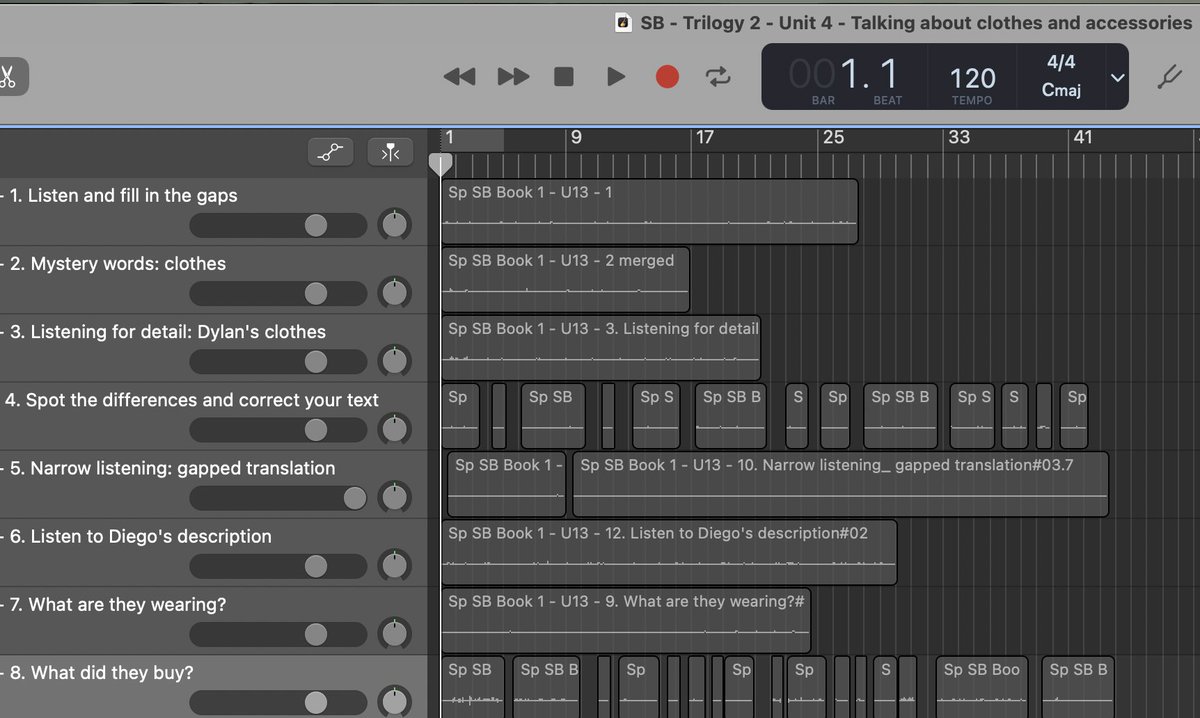This screenshot has width=1200, height=718.
Task: Select region '9. What are they wearing?#'
Action: tap(626, 620)
